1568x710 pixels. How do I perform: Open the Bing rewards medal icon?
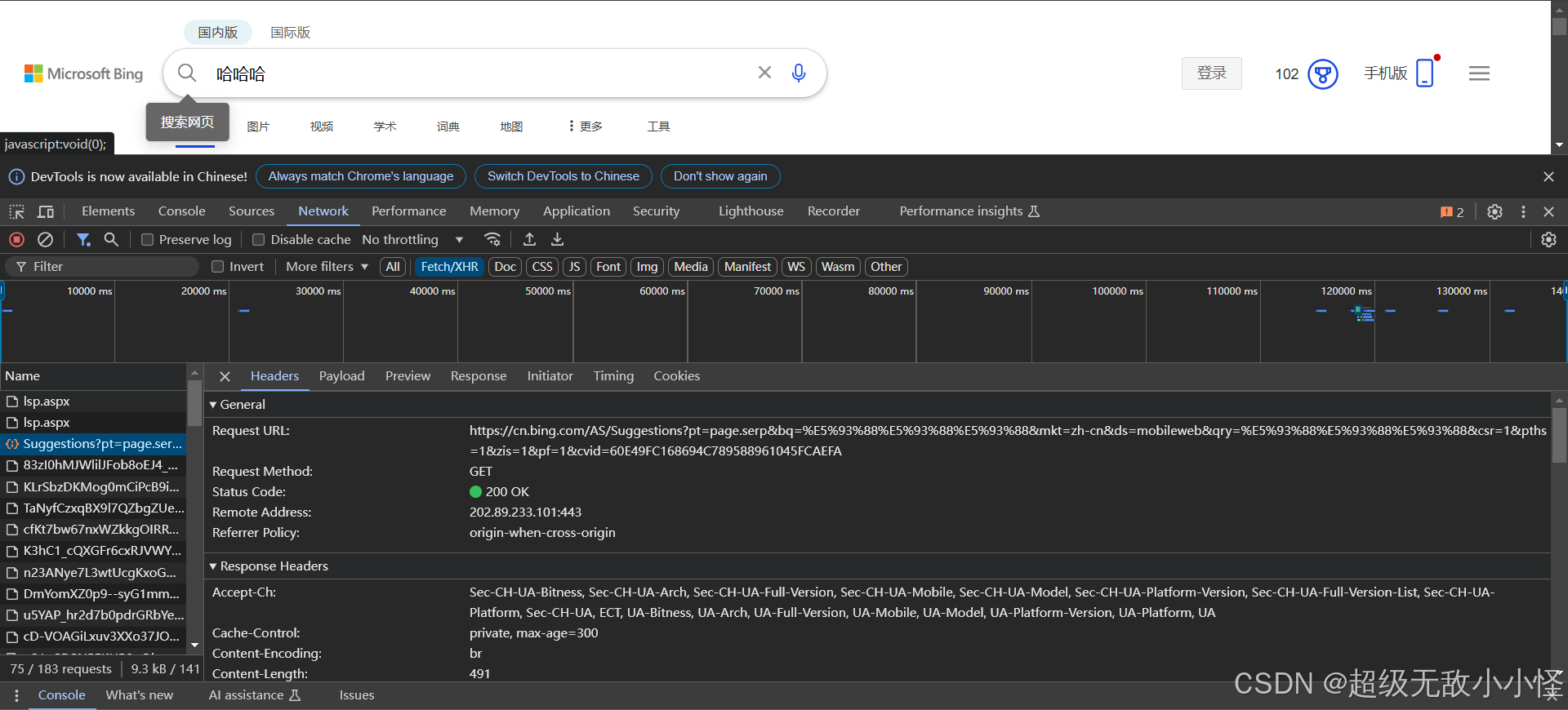click(x=1322, y=74)
